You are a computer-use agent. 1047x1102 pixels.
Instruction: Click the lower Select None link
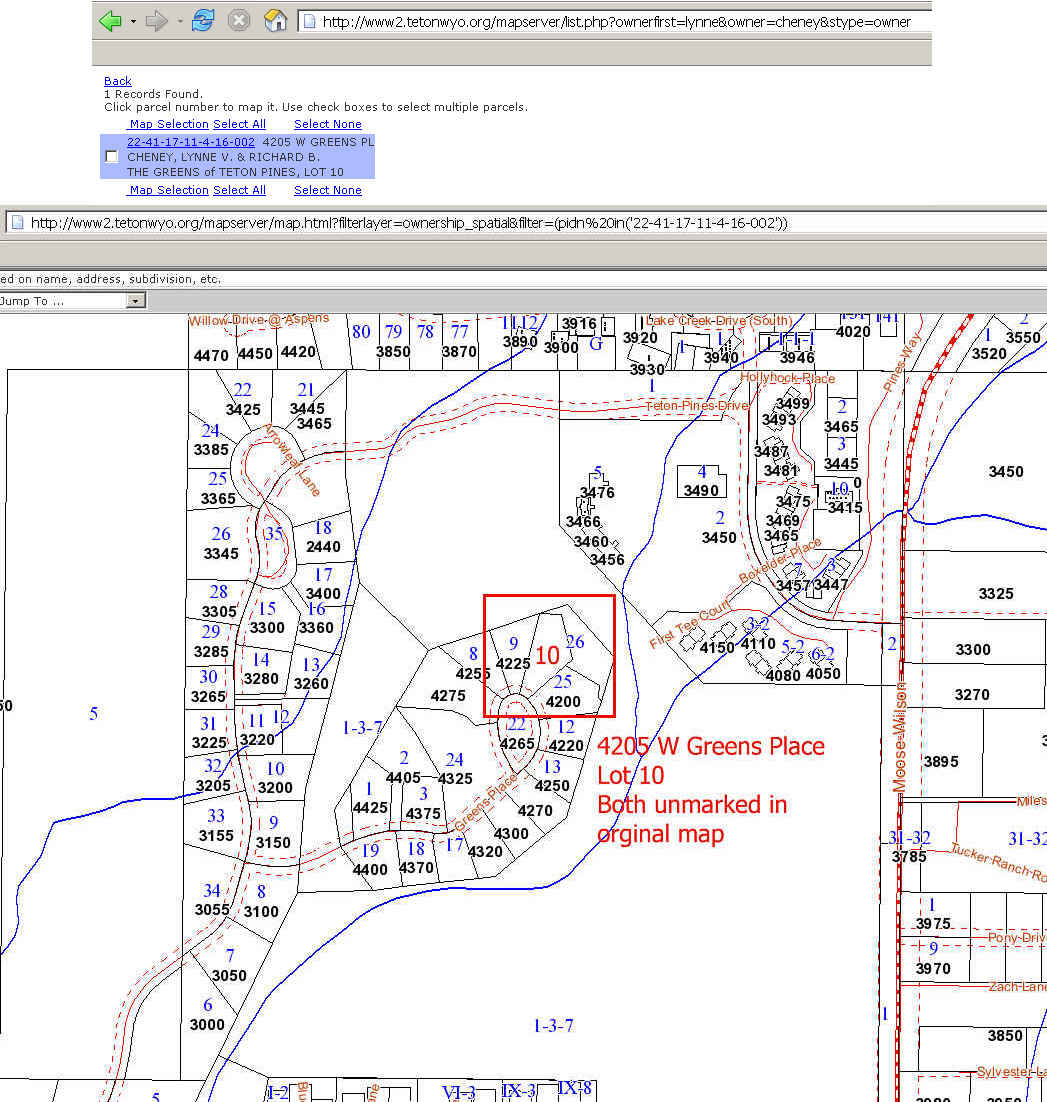[x=327, y=190]
